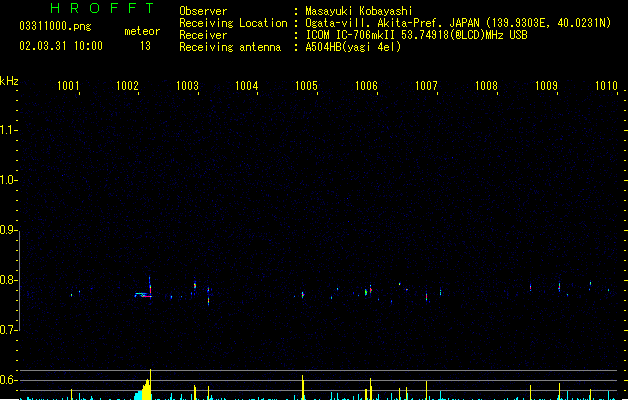Click the 1.1 kHz frequency label
629x400 pixels.
point(7,130)
